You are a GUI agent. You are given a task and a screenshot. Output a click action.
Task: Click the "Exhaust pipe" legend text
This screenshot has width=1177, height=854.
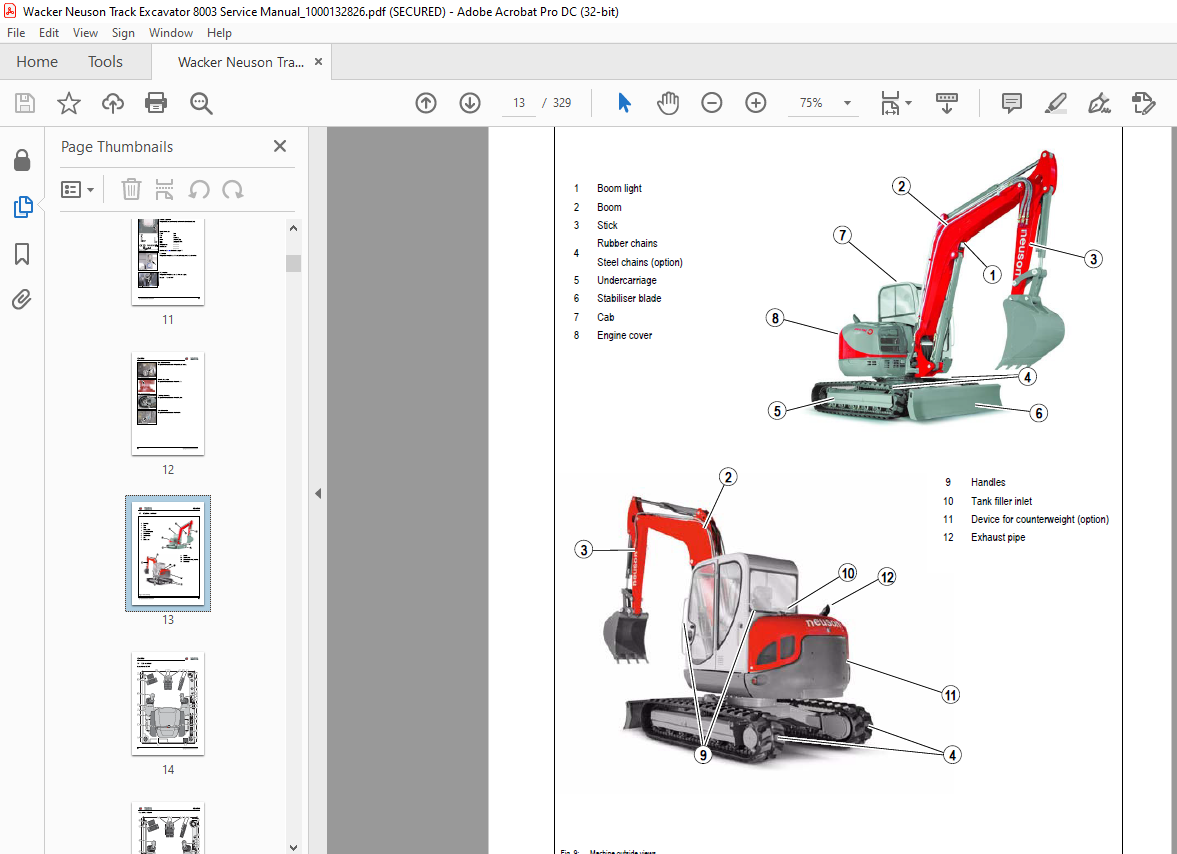[x=998, y=537]
